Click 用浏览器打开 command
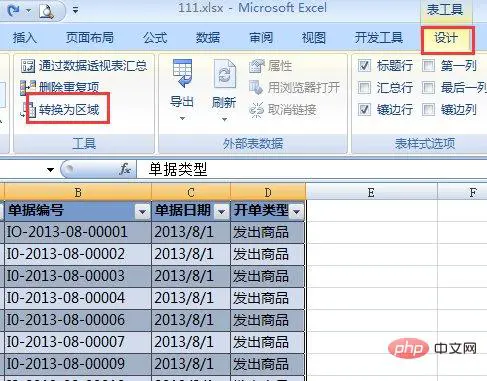The height and width of the screenshot is (381, 487). click(x=304, y=87)
